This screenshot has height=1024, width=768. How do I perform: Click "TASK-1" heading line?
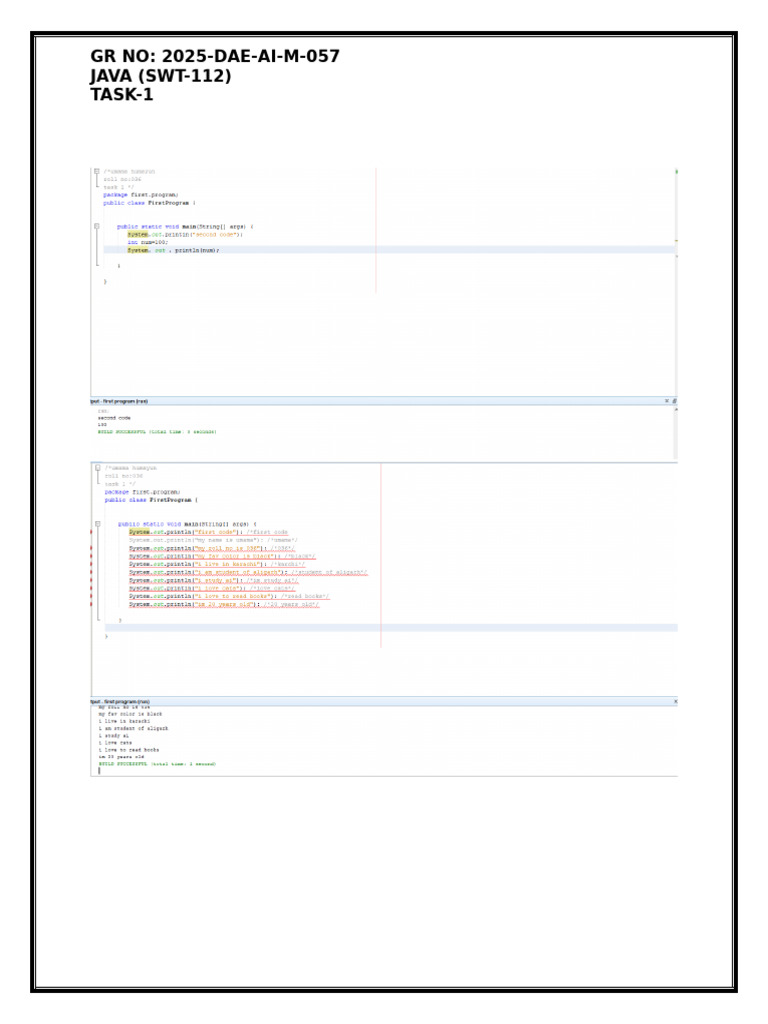click(x=121, y=95)
